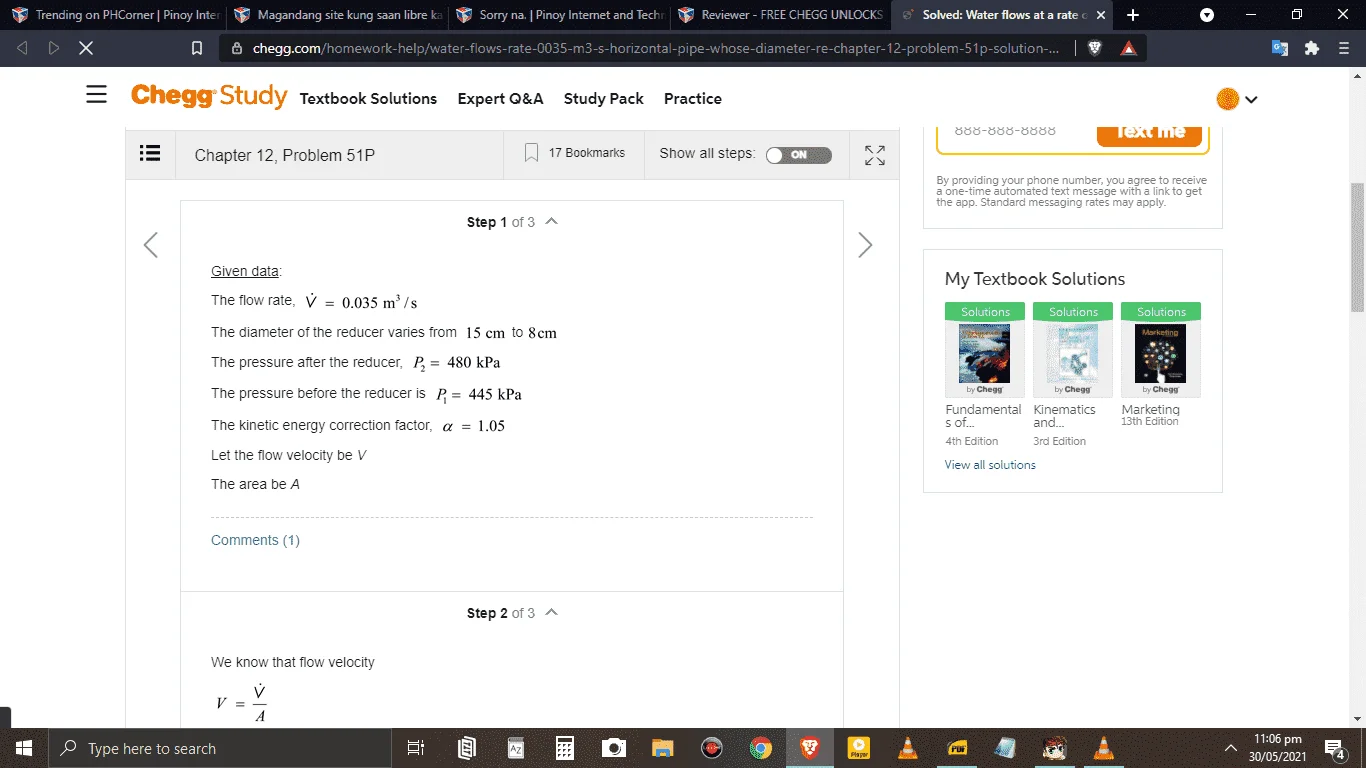Open Textbook Solutions menu
The image size is (1366, 768).
tap(368, 98)
